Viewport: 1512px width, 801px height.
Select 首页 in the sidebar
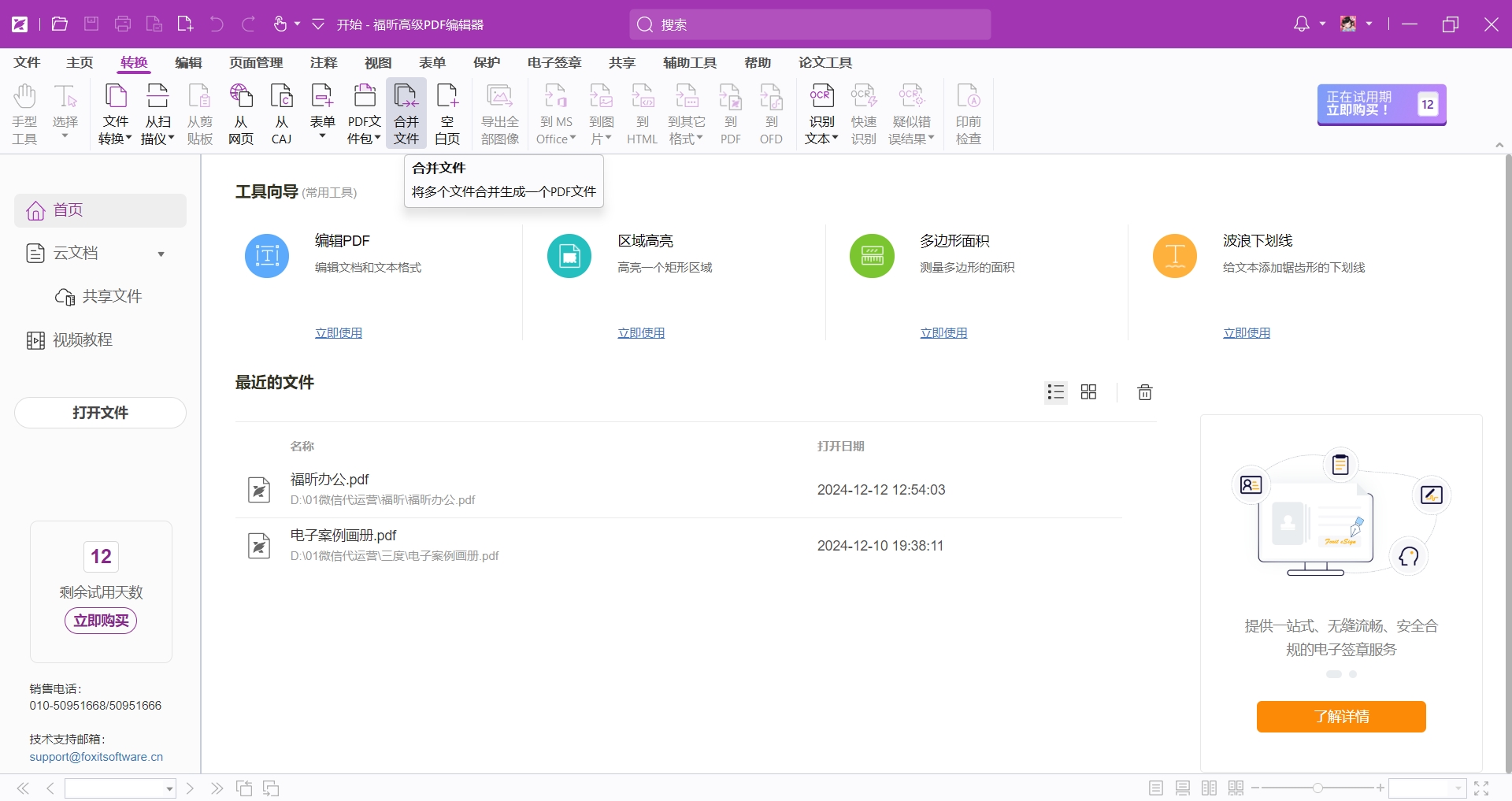(100, 210)
